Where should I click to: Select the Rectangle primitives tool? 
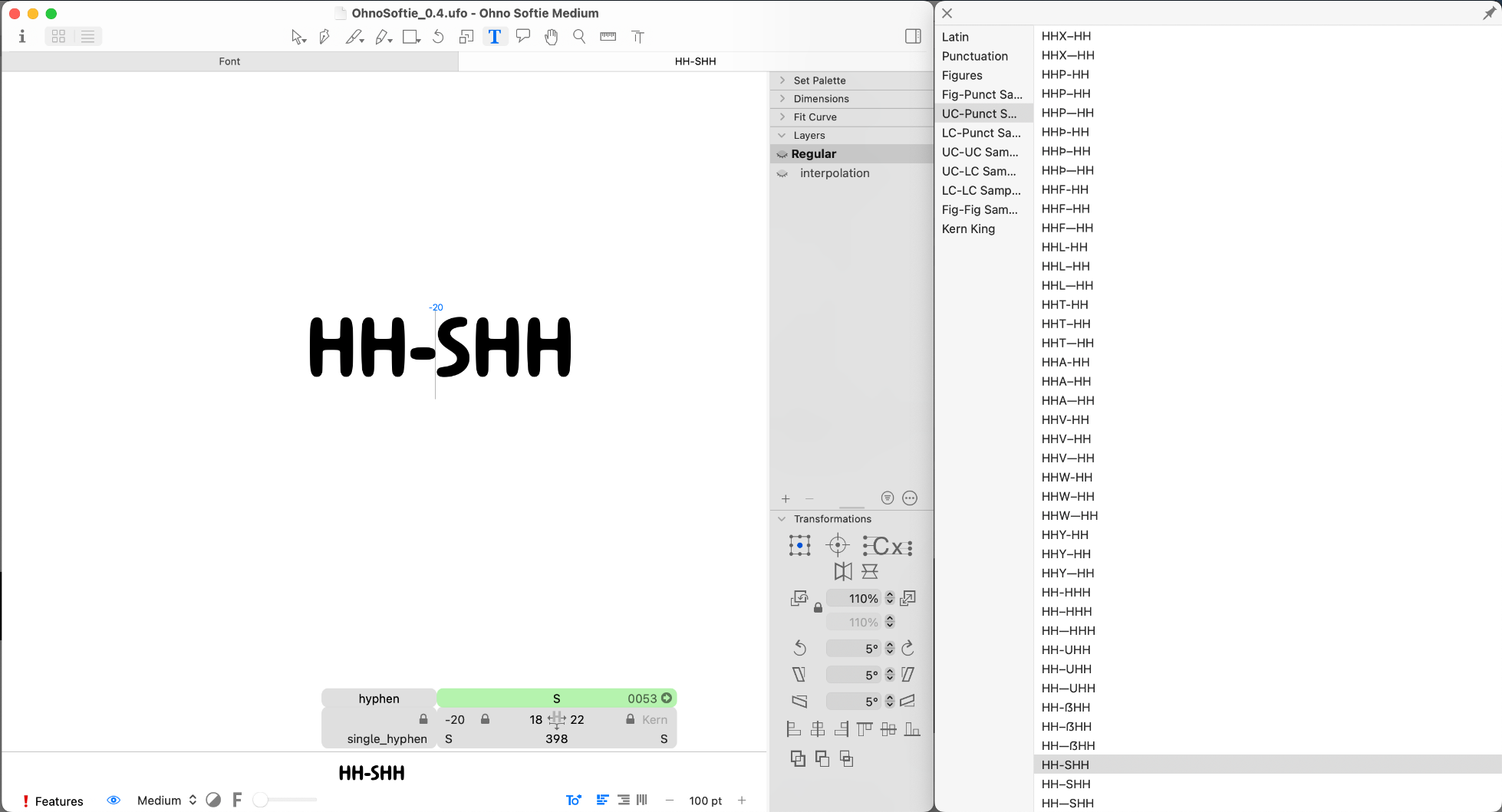click(x=411, y=37)
